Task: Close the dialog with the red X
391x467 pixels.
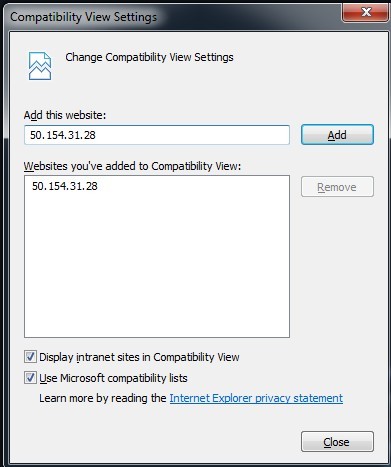Action: coord(366,12)
